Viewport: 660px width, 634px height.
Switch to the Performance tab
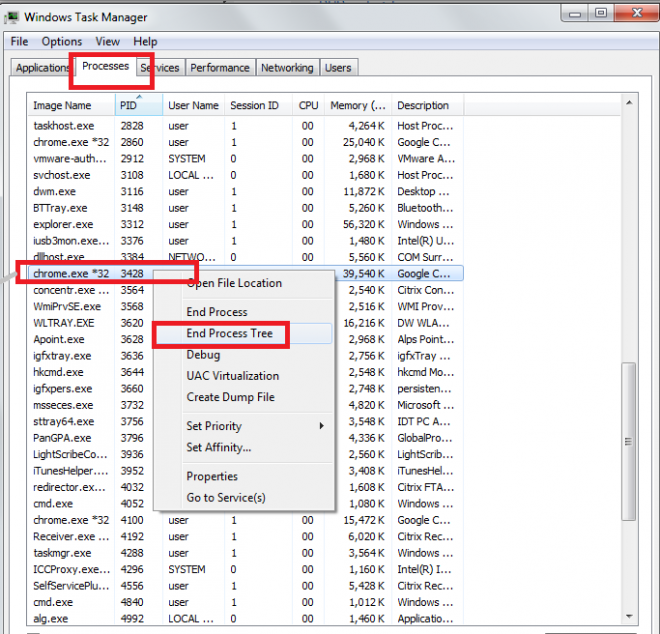[220, 67]
